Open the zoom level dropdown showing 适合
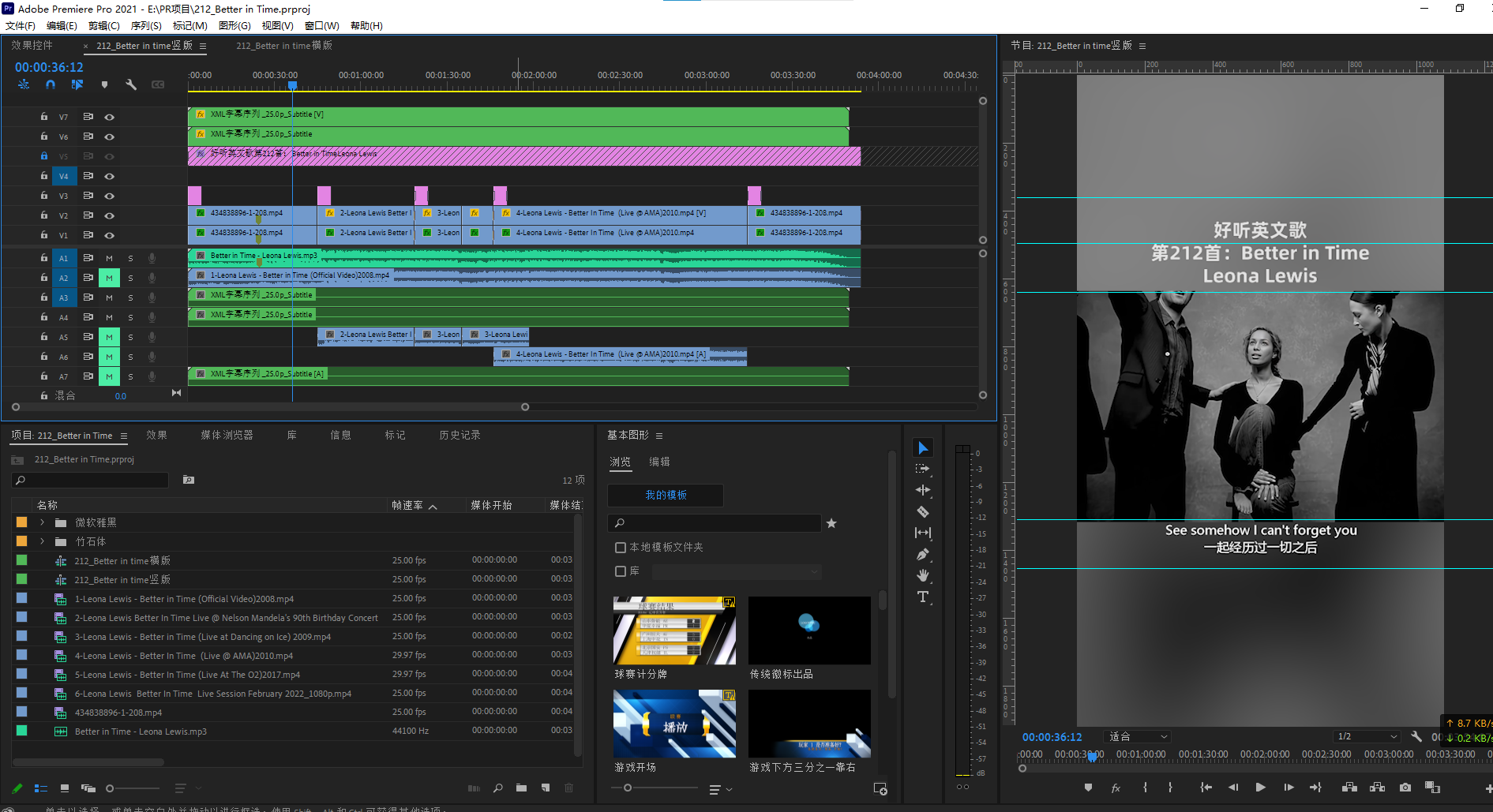 (1137, 736)
